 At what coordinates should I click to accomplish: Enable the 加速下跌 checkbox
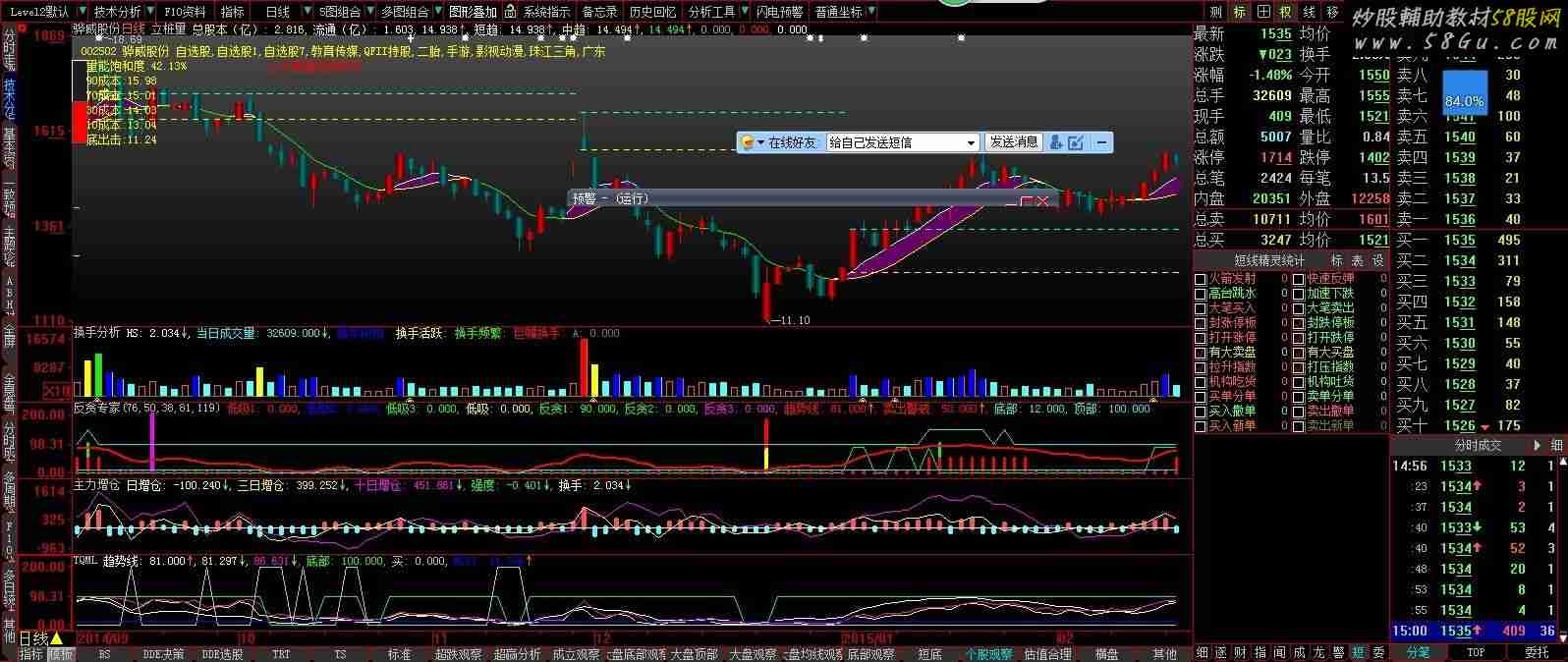pos(1298,294)
